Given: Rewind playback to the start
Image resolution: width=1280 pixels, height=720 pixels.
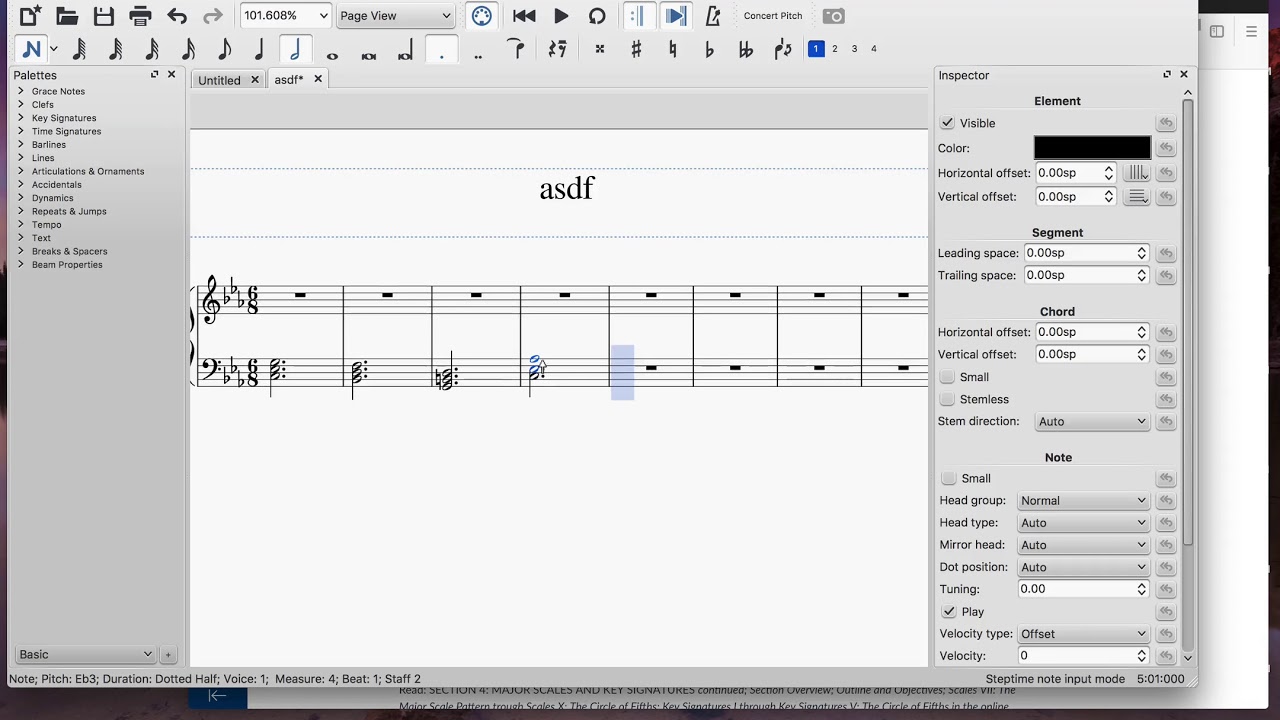Looking at the screenshot, I should [524, 16].
